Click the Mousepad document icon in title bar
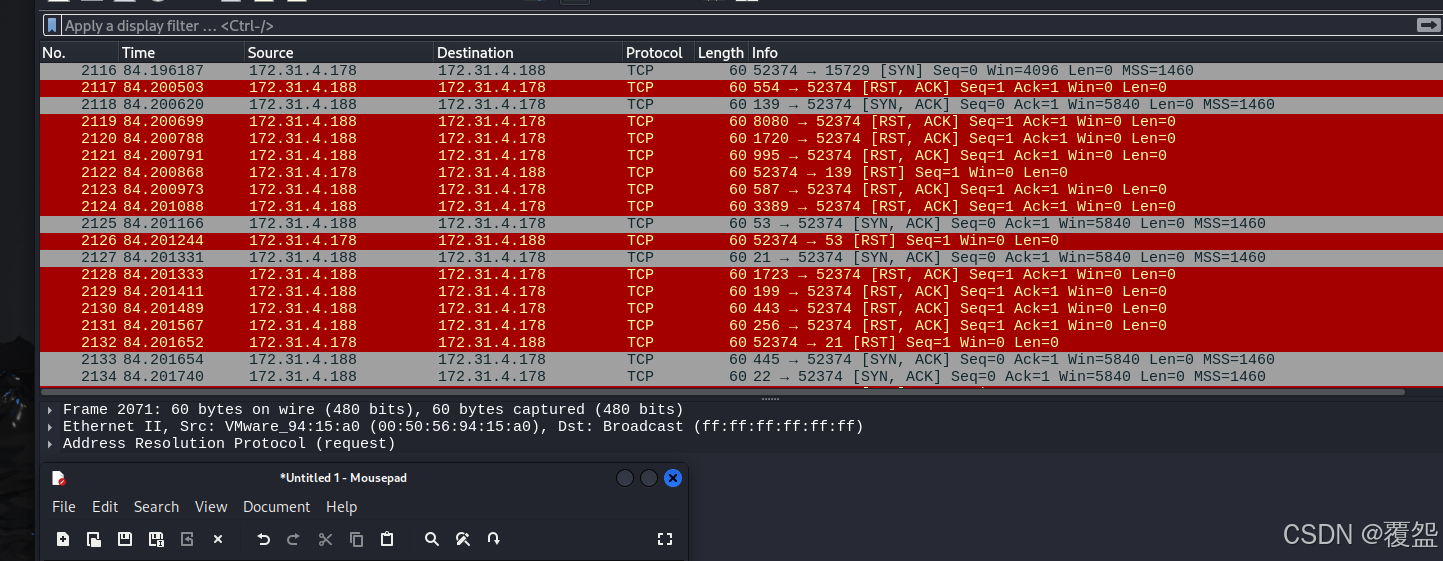The height and width of the screenshot is (561, 1443). pyautogui.click(x=59, y=478)
